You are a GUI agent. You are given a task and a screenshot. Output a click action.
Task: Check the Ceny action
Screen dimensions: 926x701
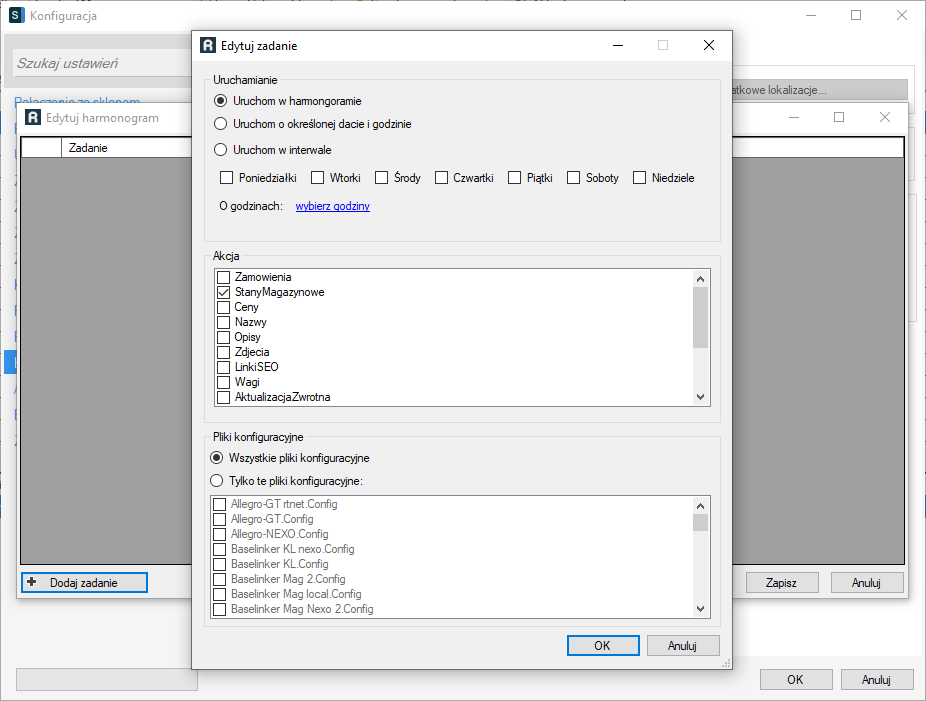click(x=224, y=307)
